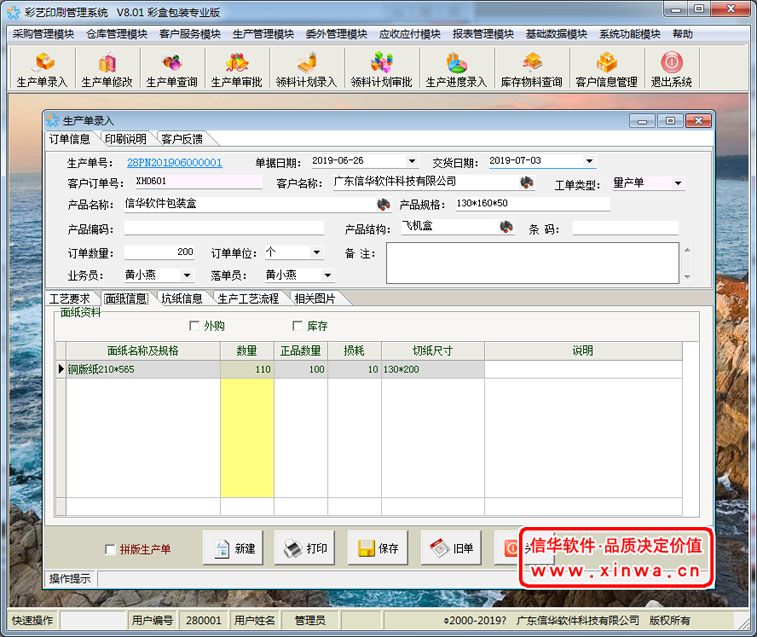This screenshot has height=637, width=757.
Task: Open 生产单查询 toolbar icon
Action: 172,69
